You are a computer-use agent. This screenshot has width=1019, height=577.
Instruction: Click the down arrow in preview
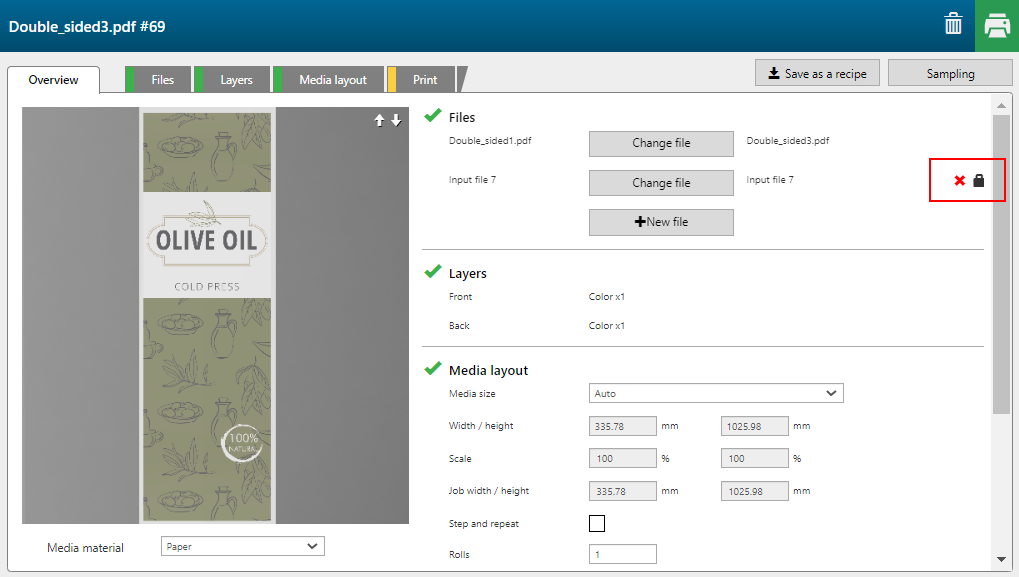click(x=396, y=120)
